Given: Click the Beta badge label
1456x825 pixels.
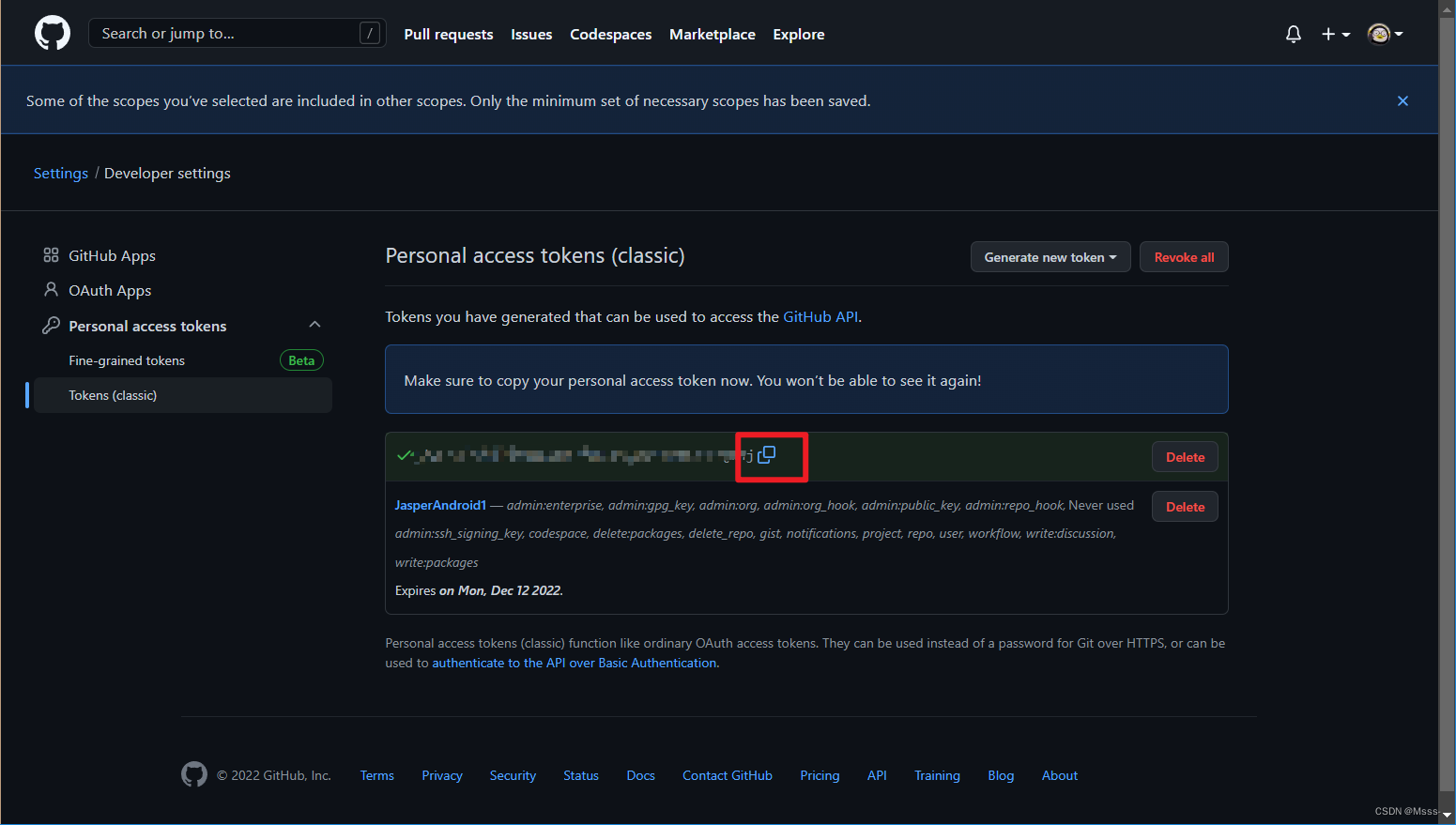Looking at the screenshot, I should pos(301,360).
